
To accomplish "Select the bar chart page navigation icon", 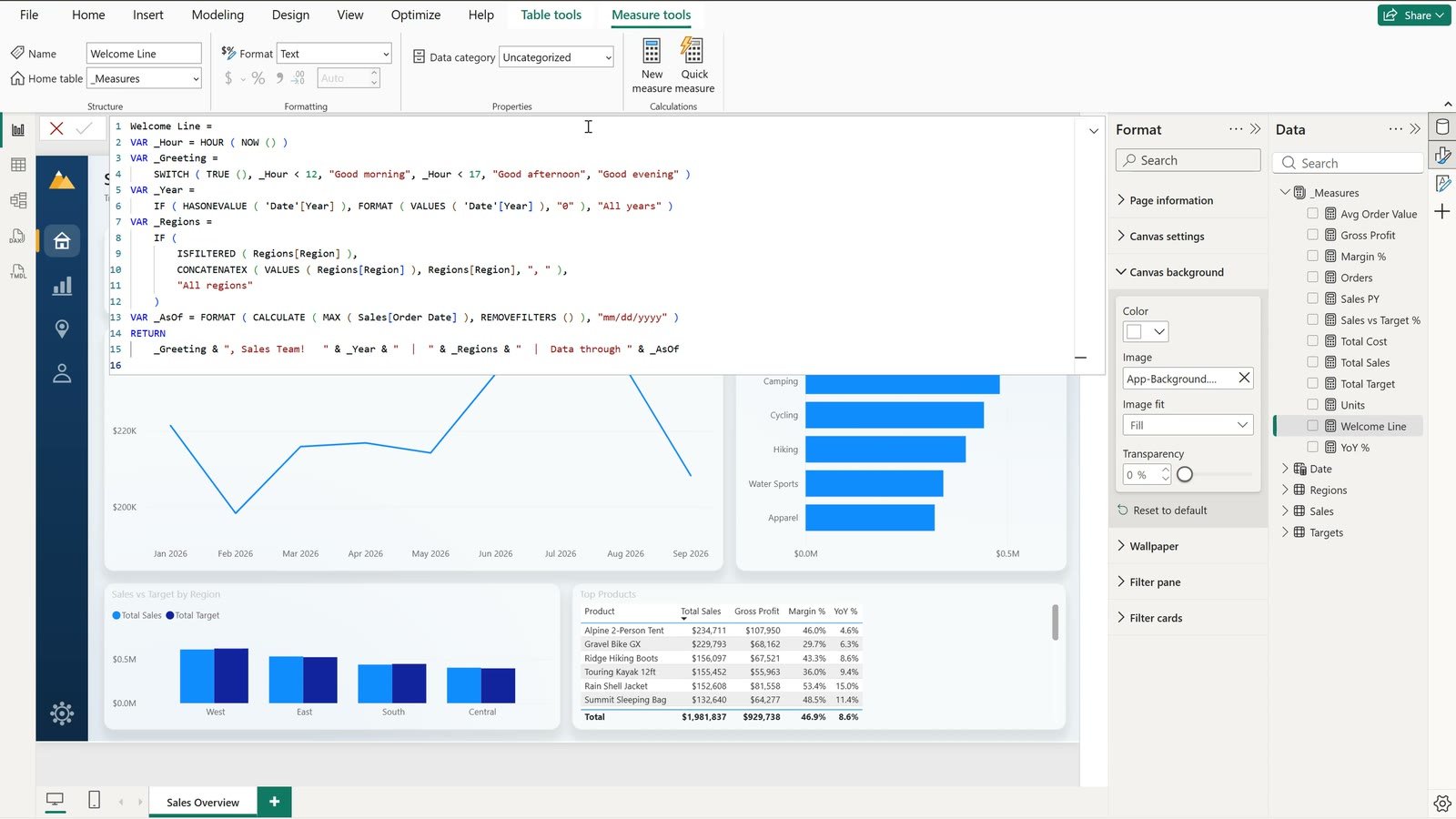I will point(62,286).
